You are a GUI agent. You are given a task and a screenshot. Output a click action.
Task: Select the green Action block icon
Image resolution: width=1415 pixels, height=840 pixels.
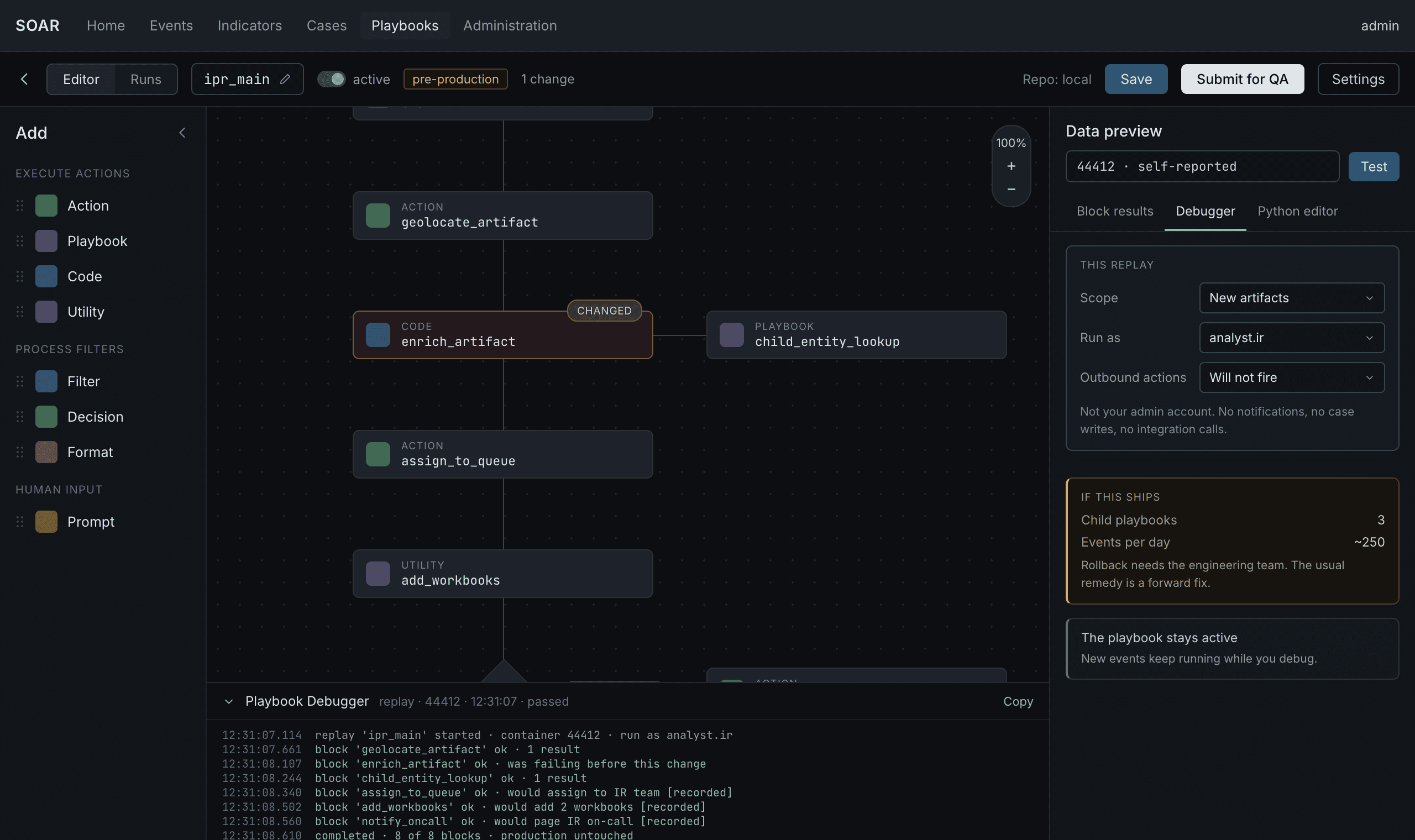(46, 206)
